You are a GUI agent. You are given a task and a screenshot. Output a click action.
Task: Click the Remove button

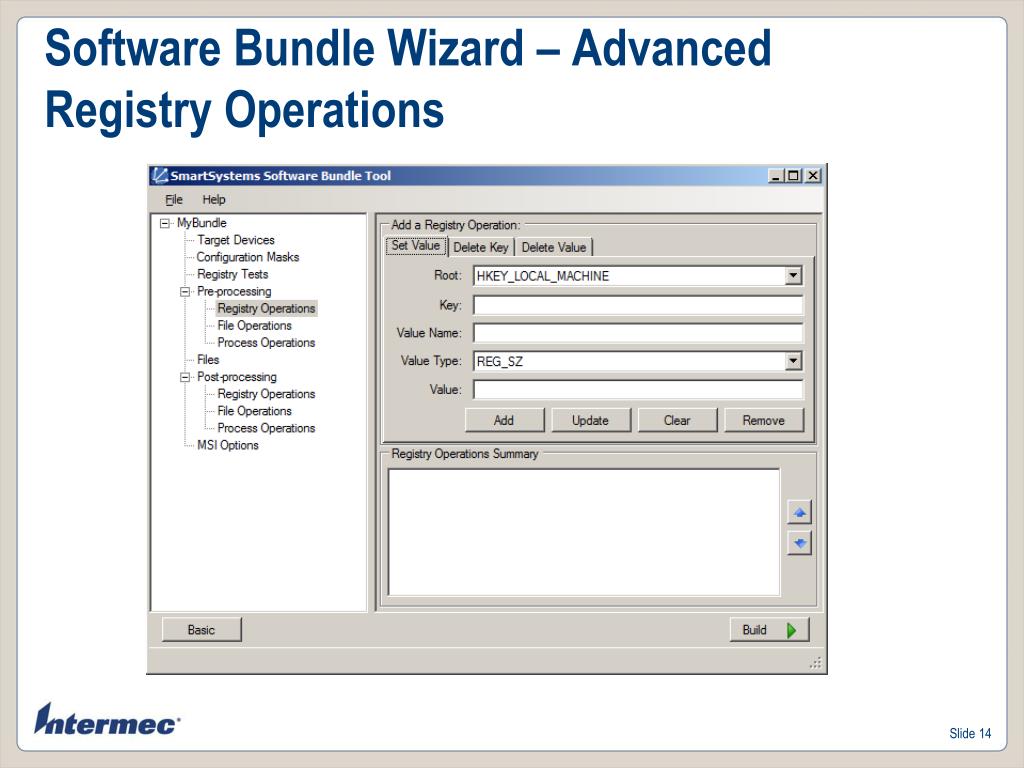(x=763, y=421)
